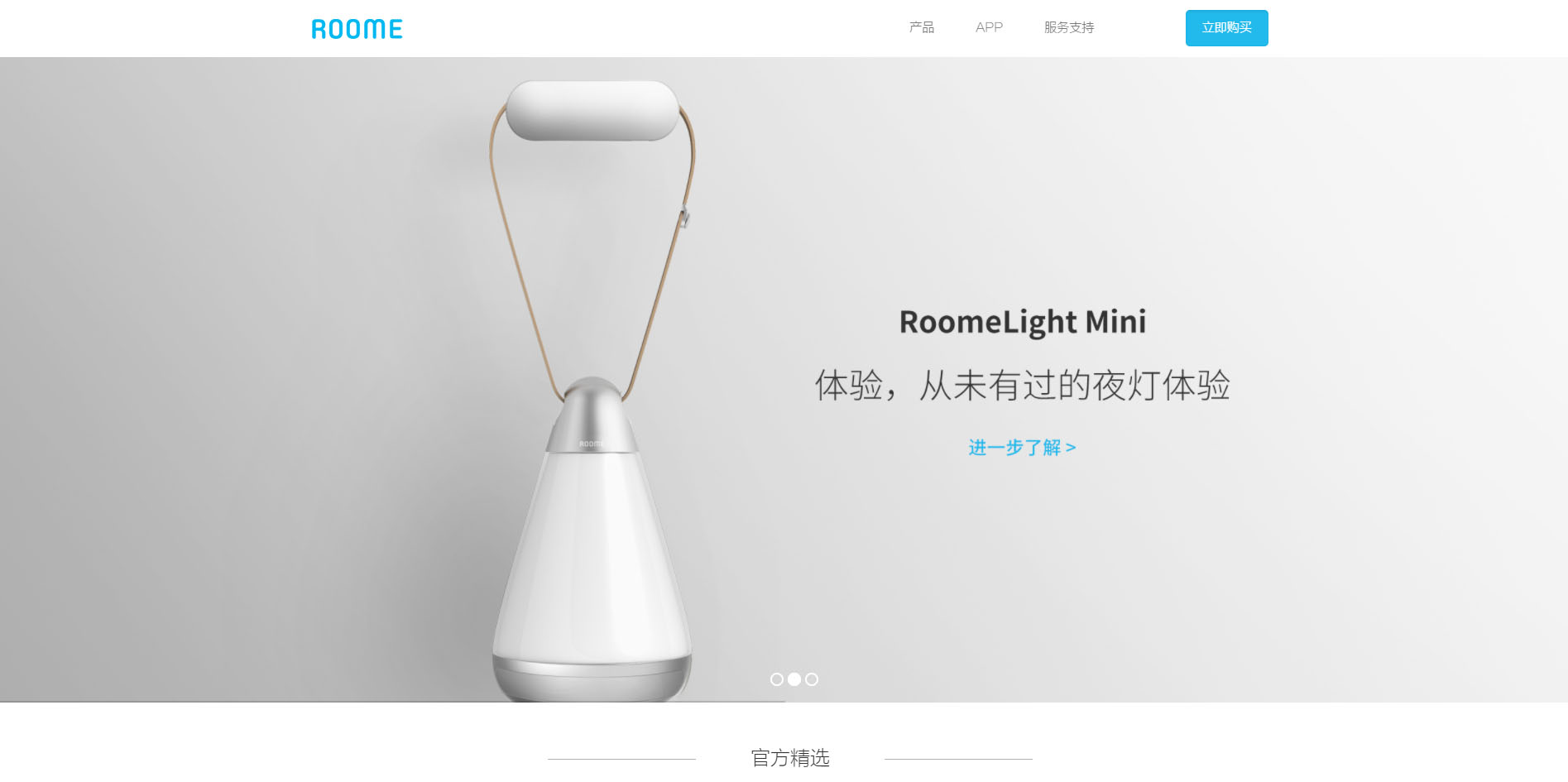
Task: Open the 产品 menu item
Action: pos(922,27)
